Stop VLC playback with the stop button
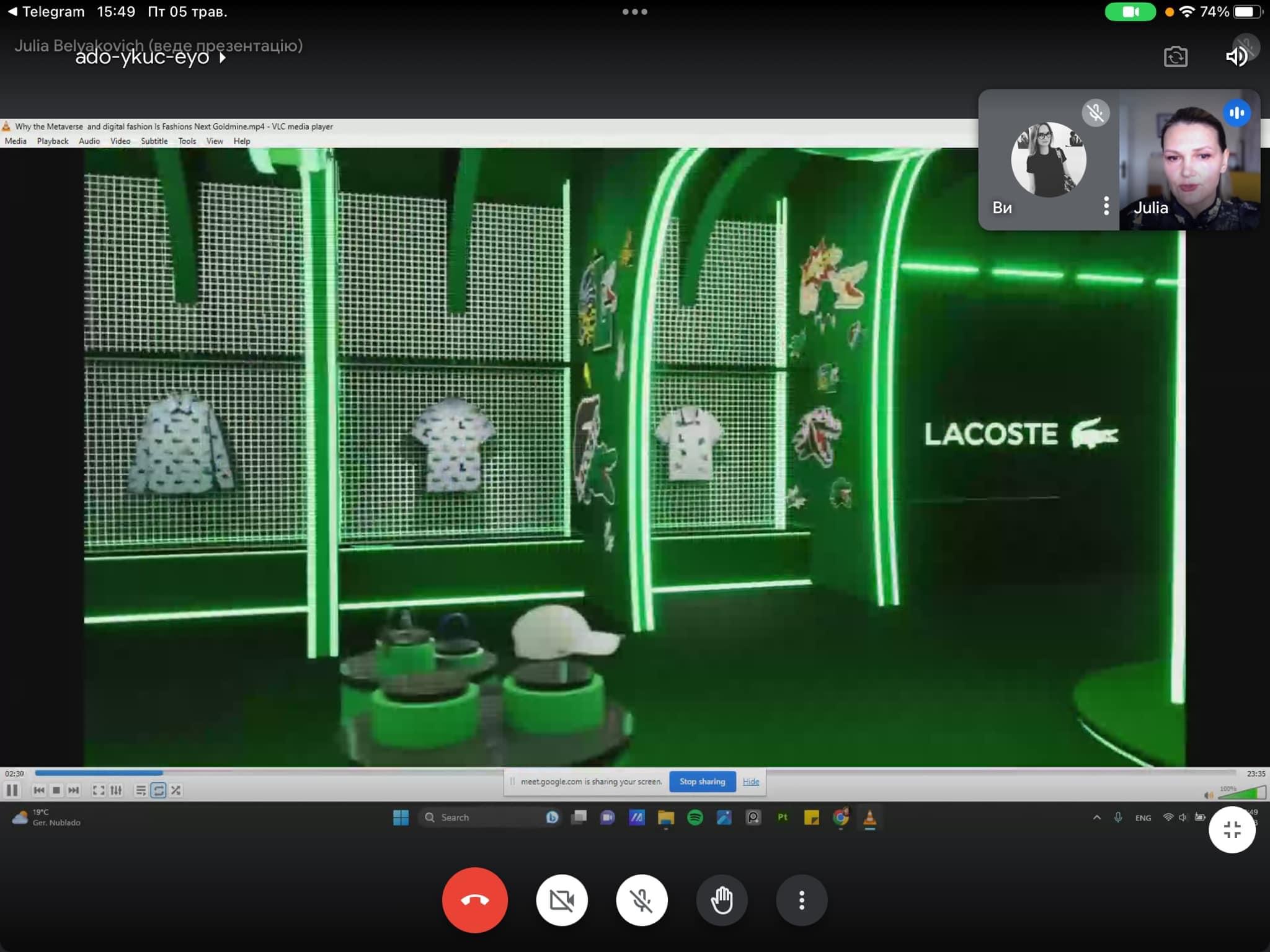1270x952 pixels. point(56,790)
